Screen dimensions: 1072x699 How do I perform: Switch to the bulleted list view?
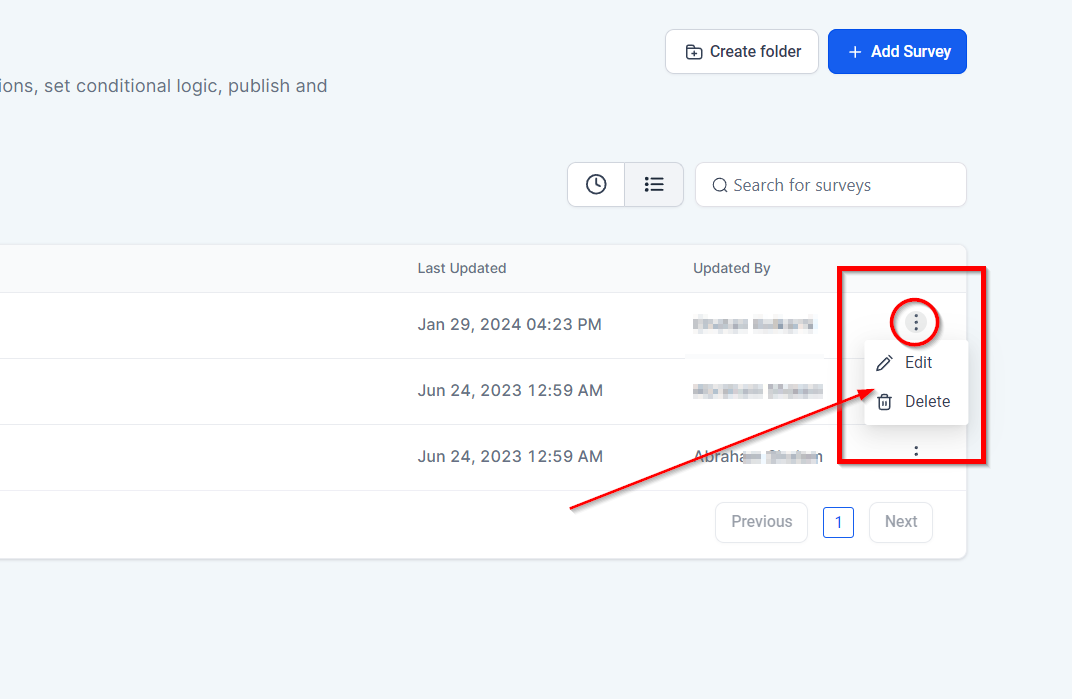click(654, 185)
